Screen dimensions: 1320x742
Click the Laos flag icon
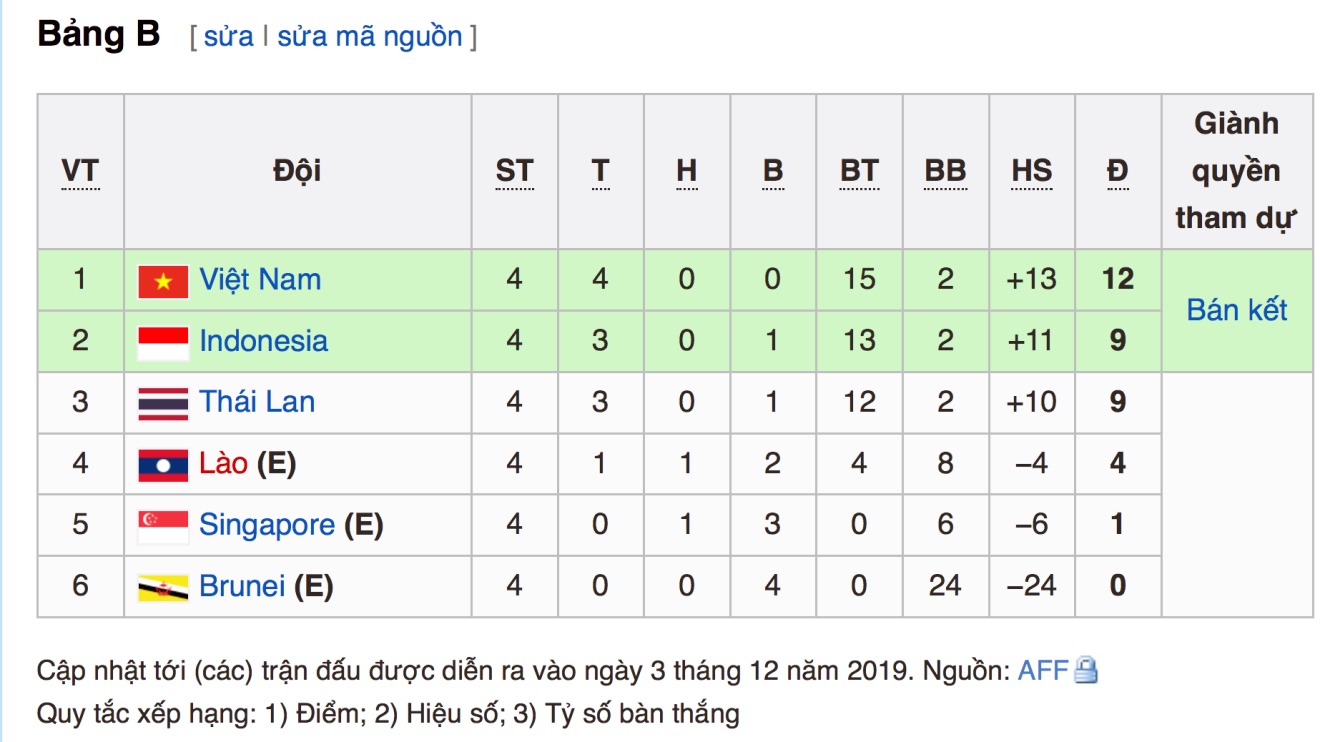(x=163, y=465)
